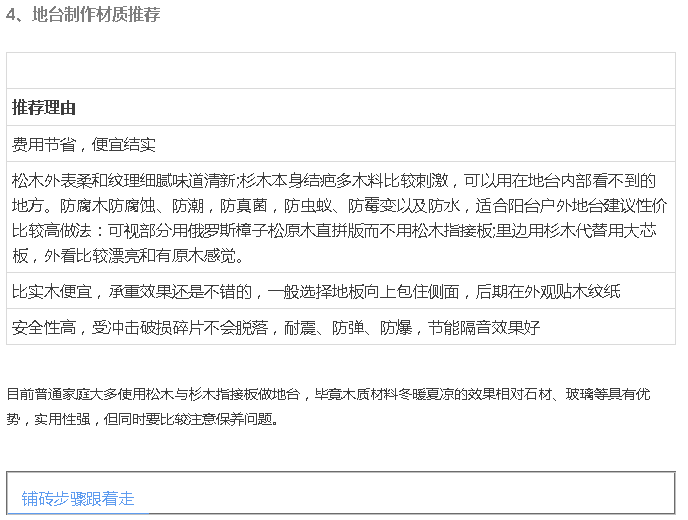This screenshot has height=520, width=688.
Task: Click the 推荐理由 table header cell
Action: (341, 107)
